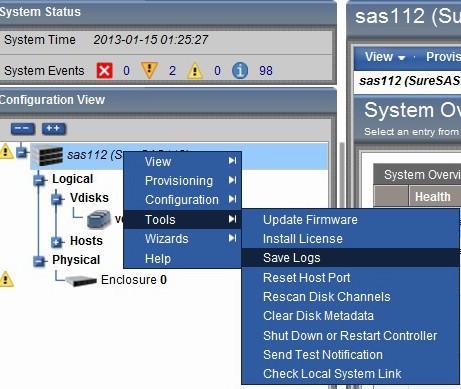Select Reset Host Port option

coord(350,278)
